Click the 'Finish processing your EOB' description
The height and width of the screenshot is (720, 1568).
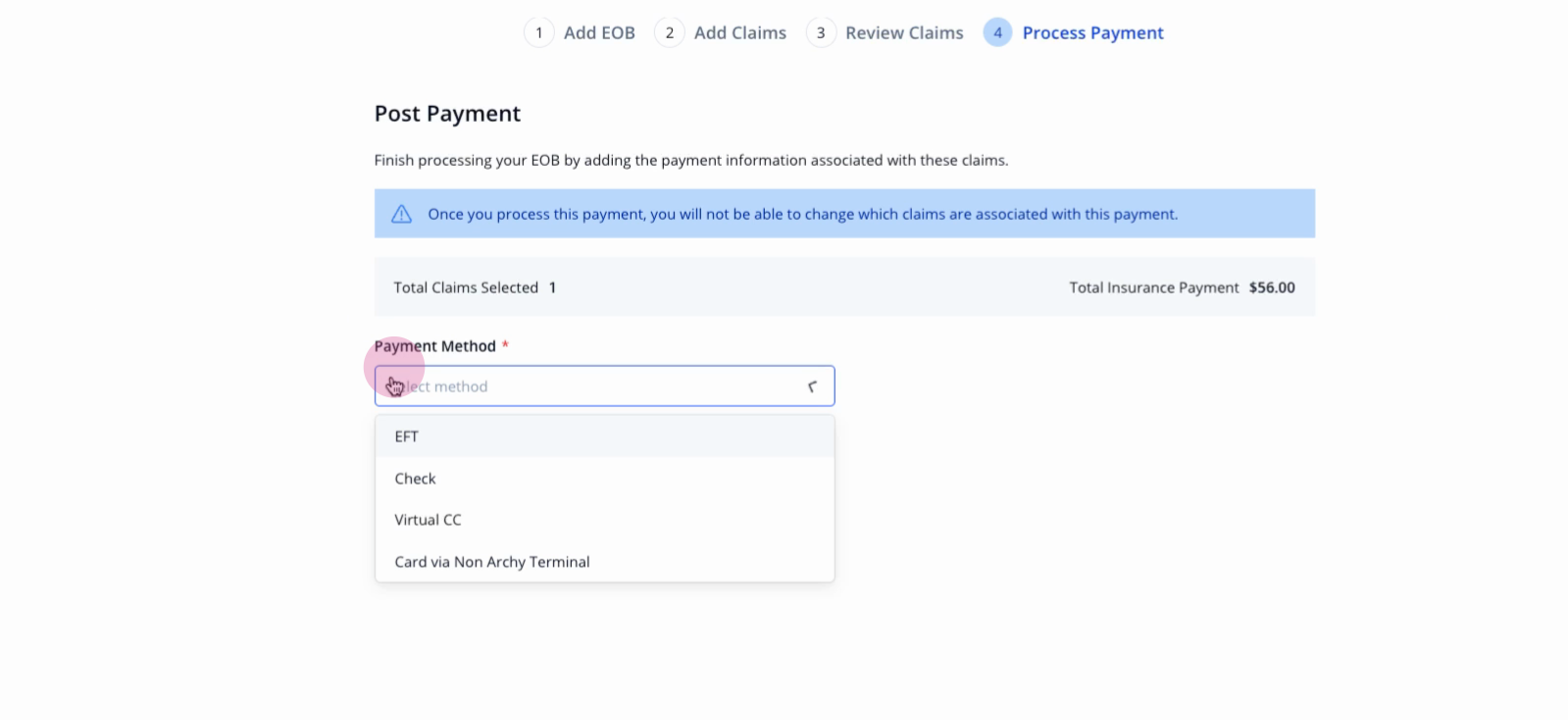click(x=691, y=160)
